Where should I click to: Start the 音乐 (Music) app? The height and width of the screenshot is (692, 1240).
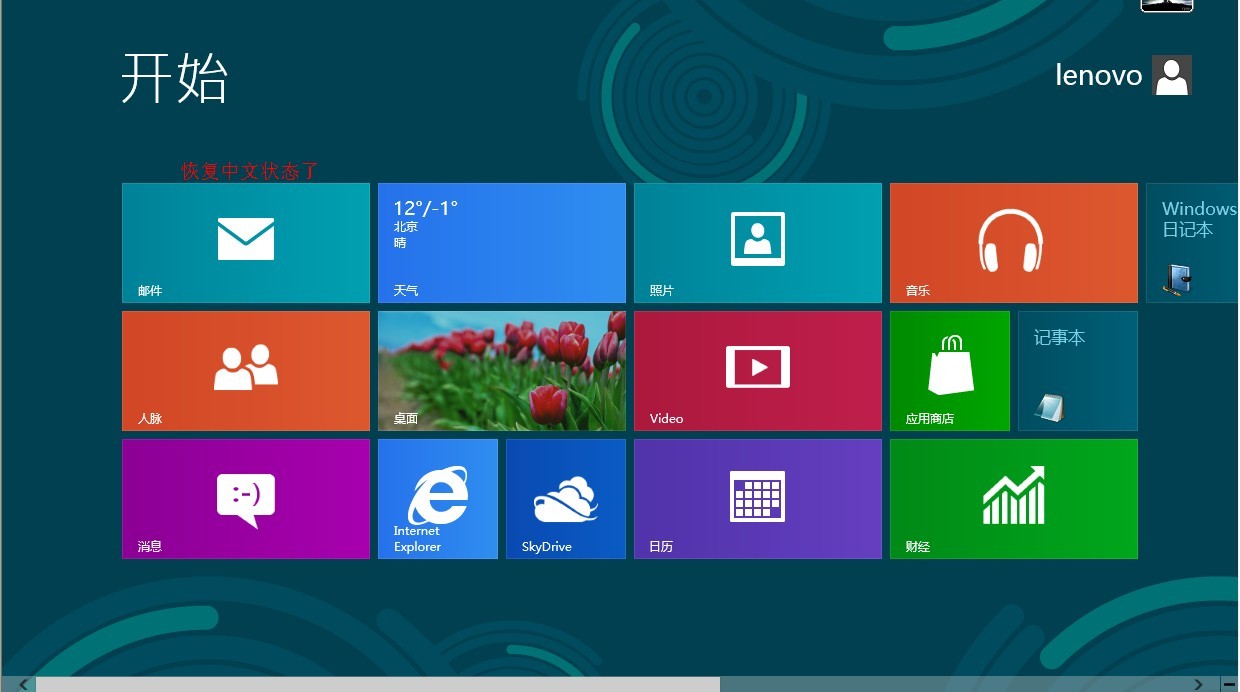[x=1013, y=243]
